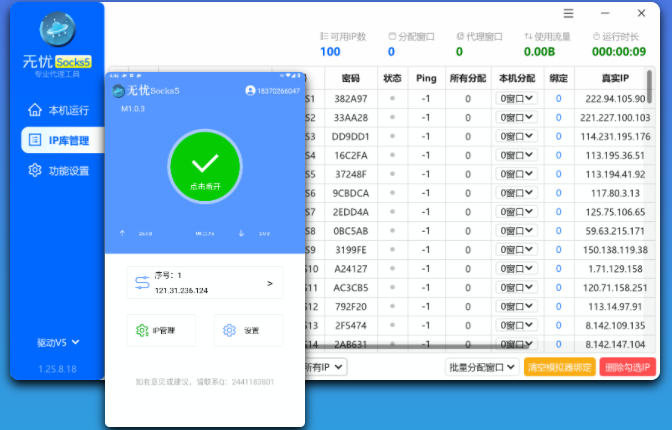Expand the 0窗口 dropdown for 114.231.195.176
This screenshot has width=672, height=430.
(x=516, y=136)
